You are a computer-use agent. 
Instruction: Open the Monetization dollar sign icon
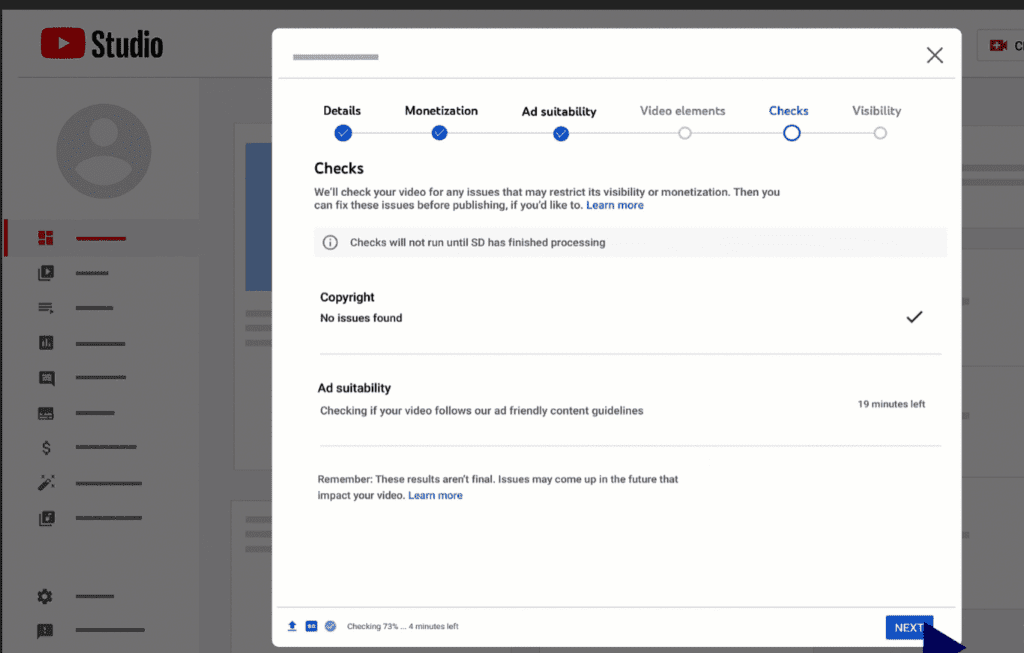[46, 447]
